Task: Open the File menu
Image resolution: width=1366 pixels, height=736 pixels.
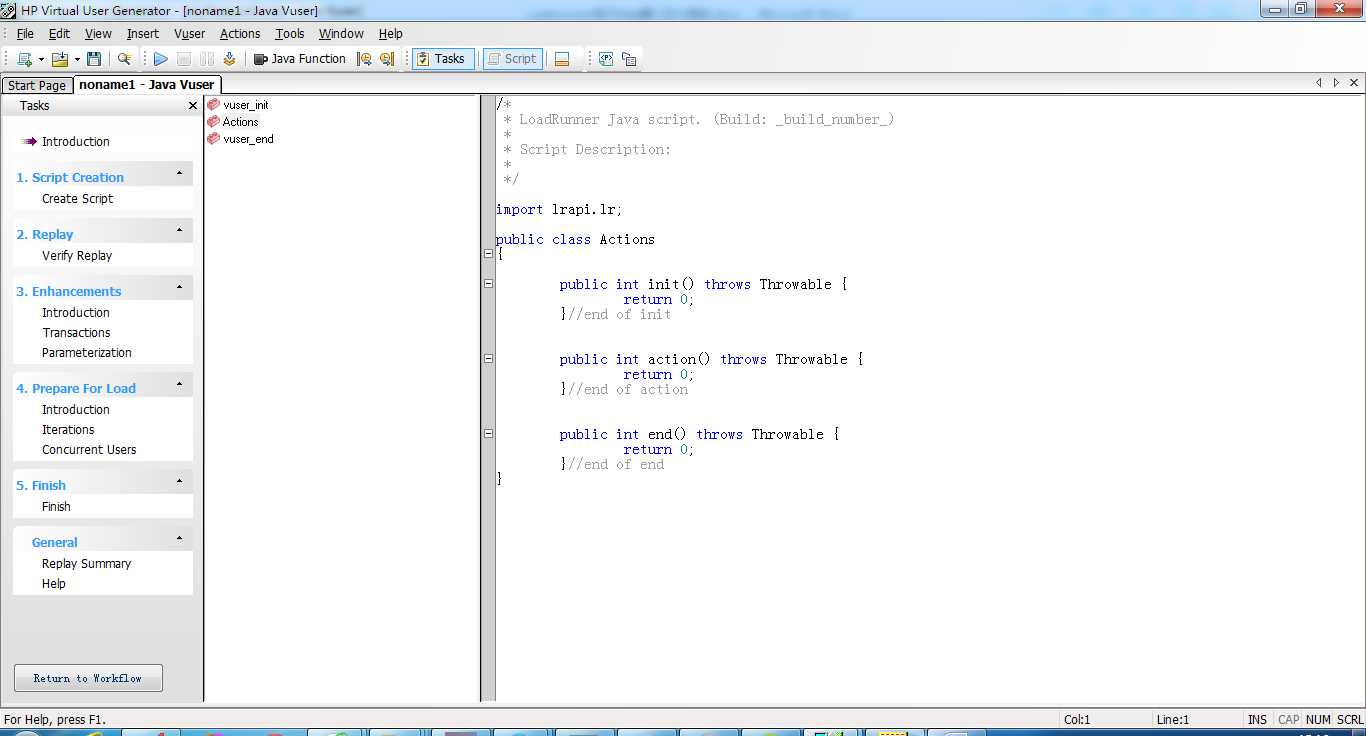Action: coord(25,33)
